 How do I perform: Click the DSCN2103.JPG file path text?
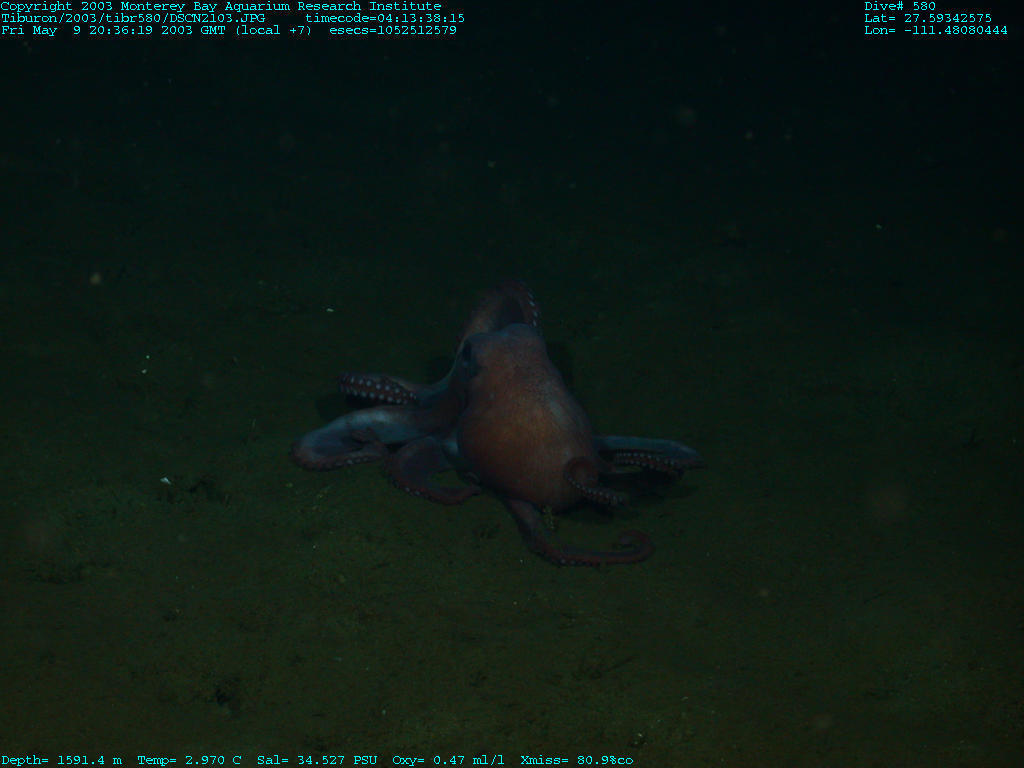(133, 18)
